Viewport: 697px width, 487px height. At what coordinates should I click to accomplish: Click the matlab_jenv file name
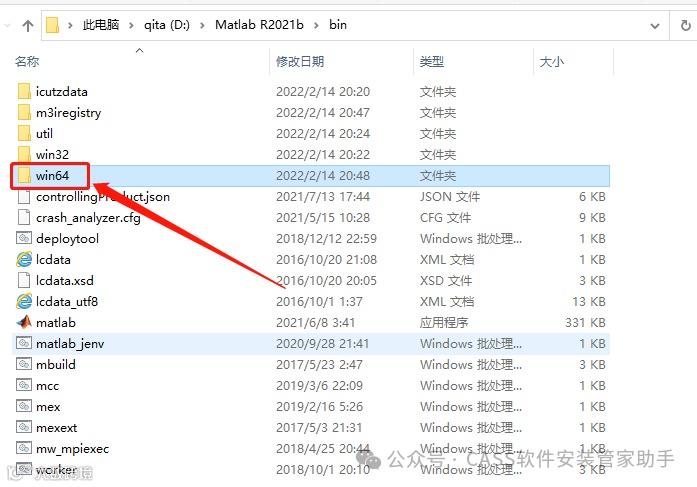[x=70, y=343]
